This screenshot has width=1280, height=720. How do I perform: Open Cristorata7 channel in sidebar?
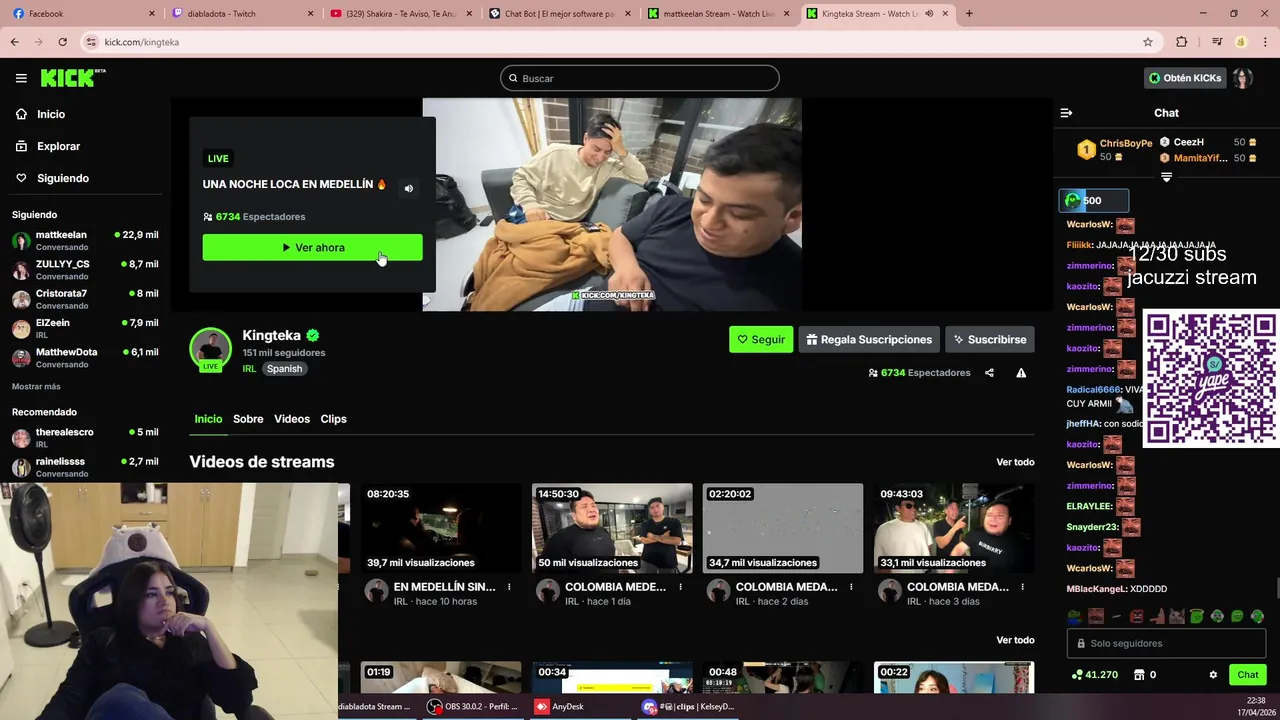(85, 299)
